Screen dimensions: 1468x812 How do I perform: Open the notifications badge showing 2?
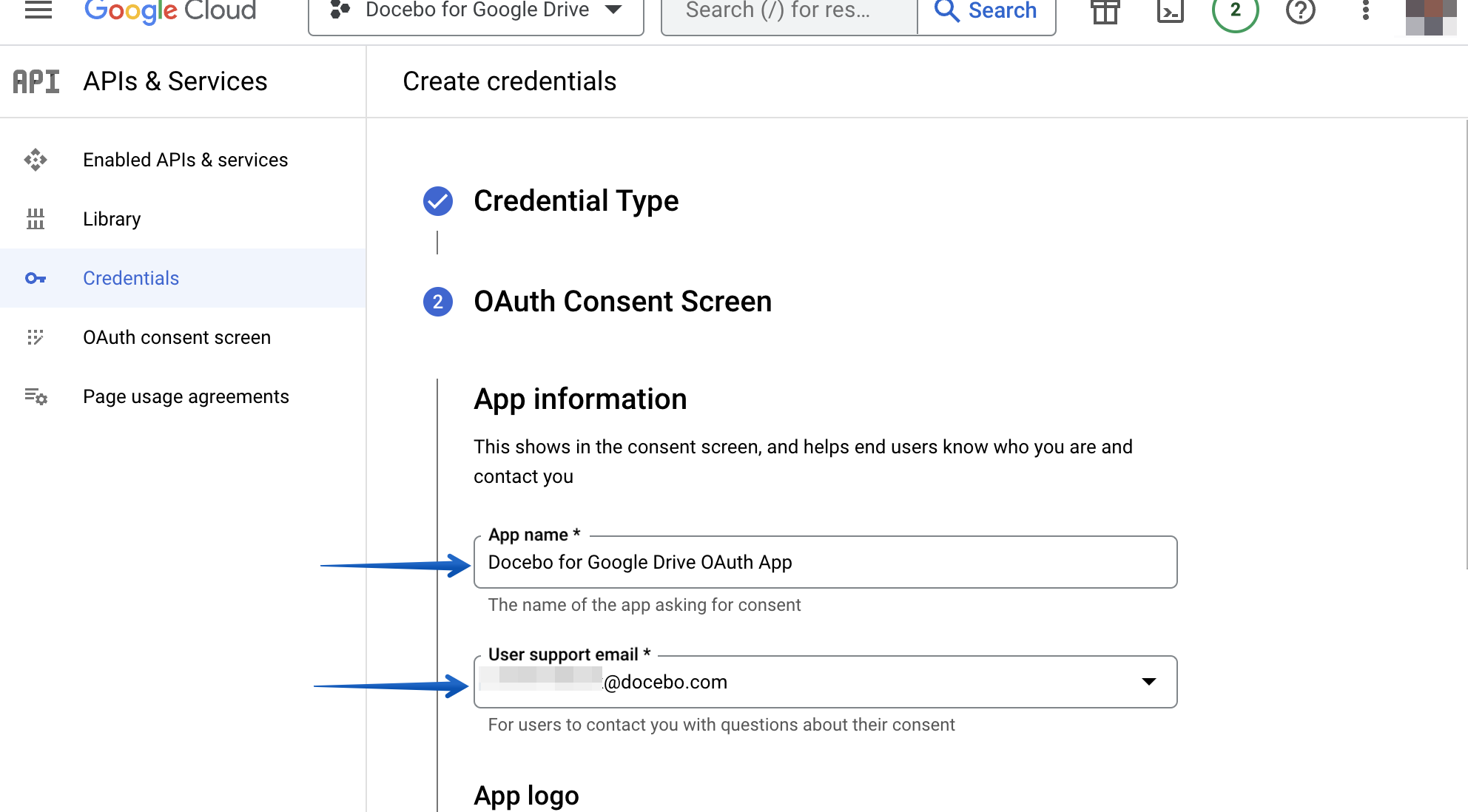click(x=1234, y=11)
